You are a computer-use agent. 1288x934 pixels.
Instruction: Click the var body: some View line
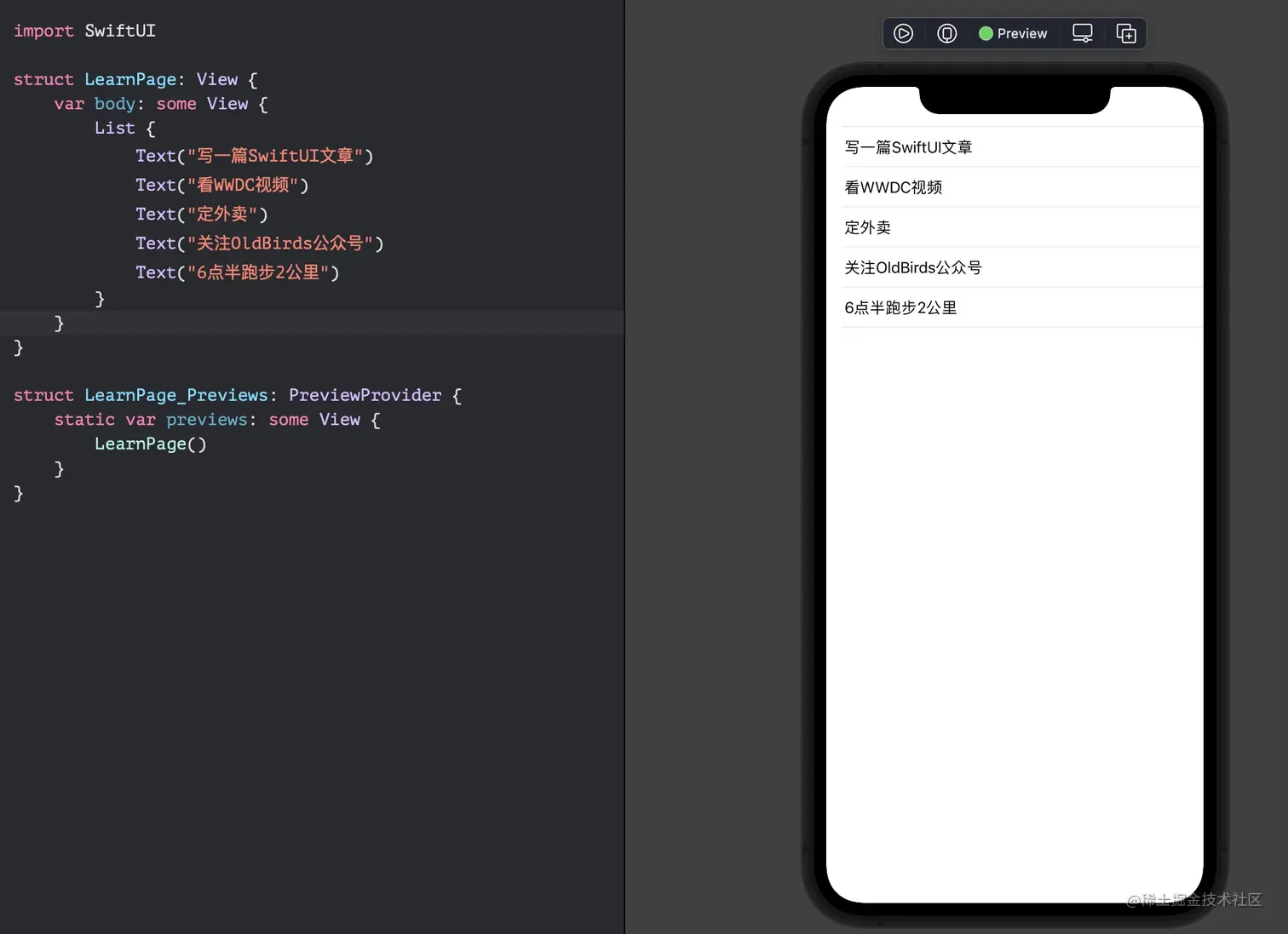pos(161,104)
